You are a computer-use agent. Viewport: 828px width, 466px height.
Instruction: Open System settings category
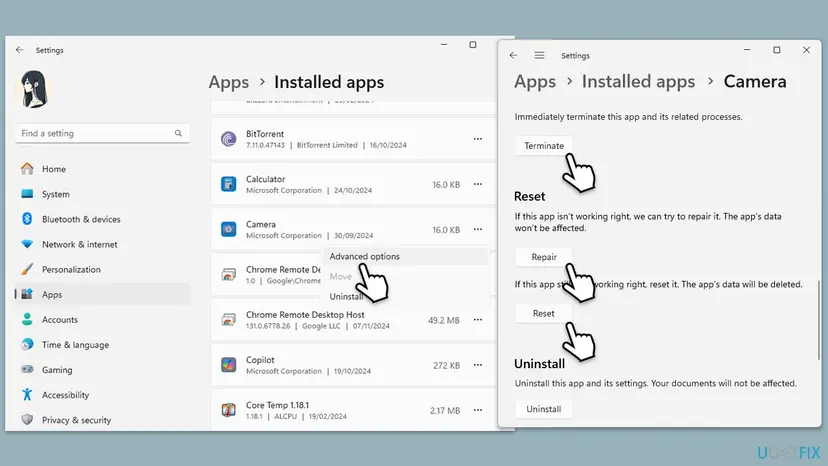102,194
